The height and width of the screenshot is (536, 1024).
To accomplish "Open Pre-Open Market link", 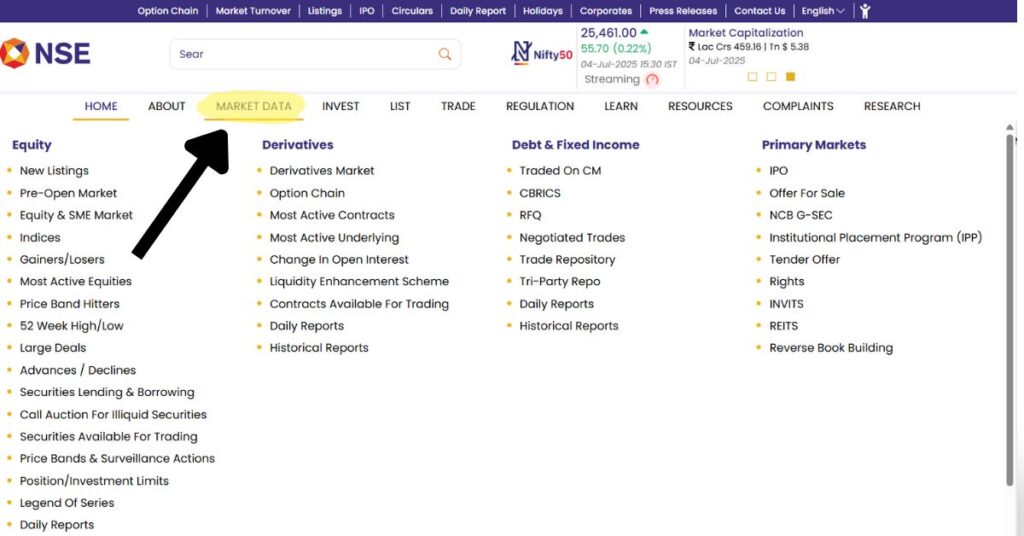I will point(68,193).
